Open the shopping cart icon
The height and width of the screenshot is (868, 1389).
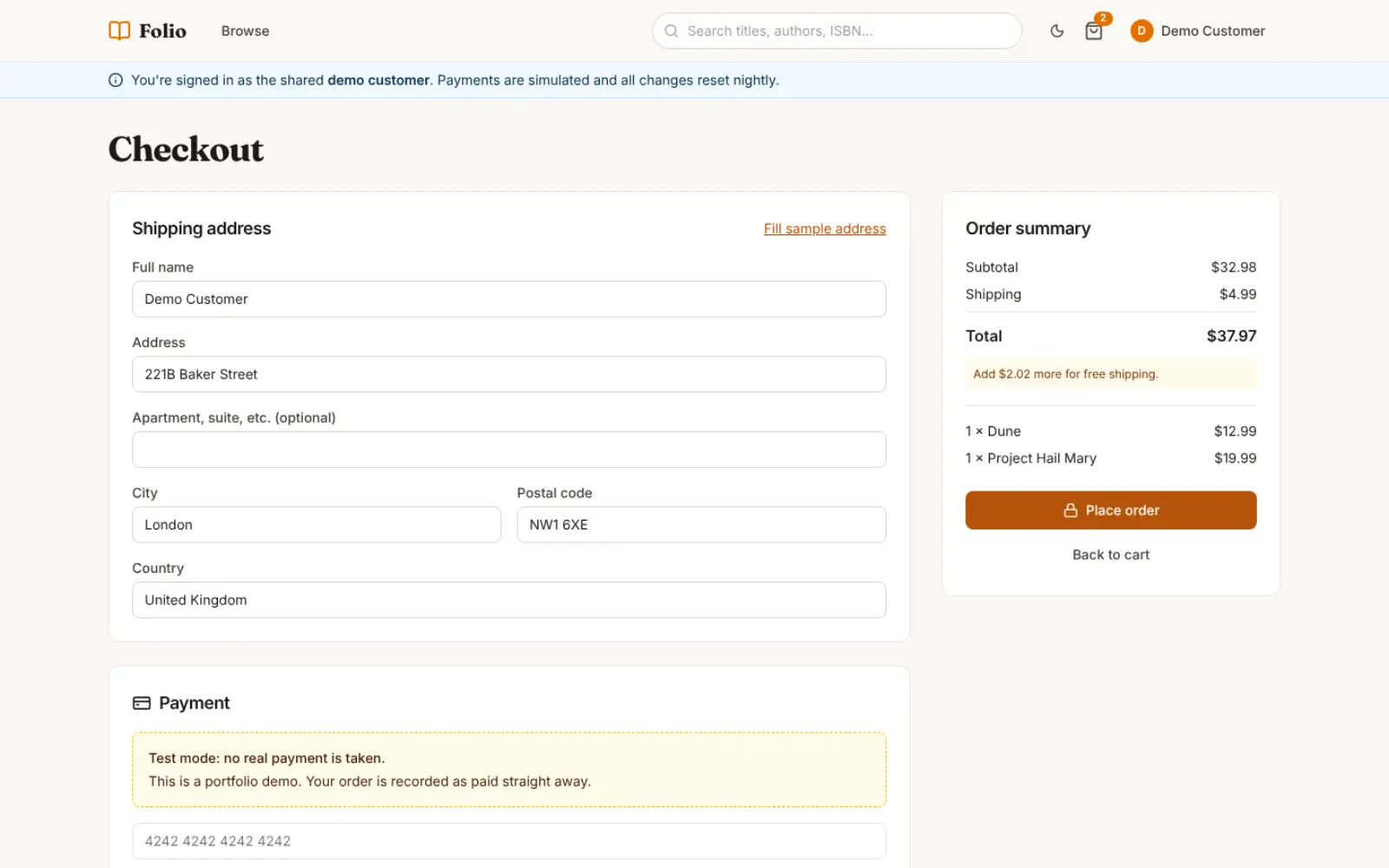tap(1094, 31)
